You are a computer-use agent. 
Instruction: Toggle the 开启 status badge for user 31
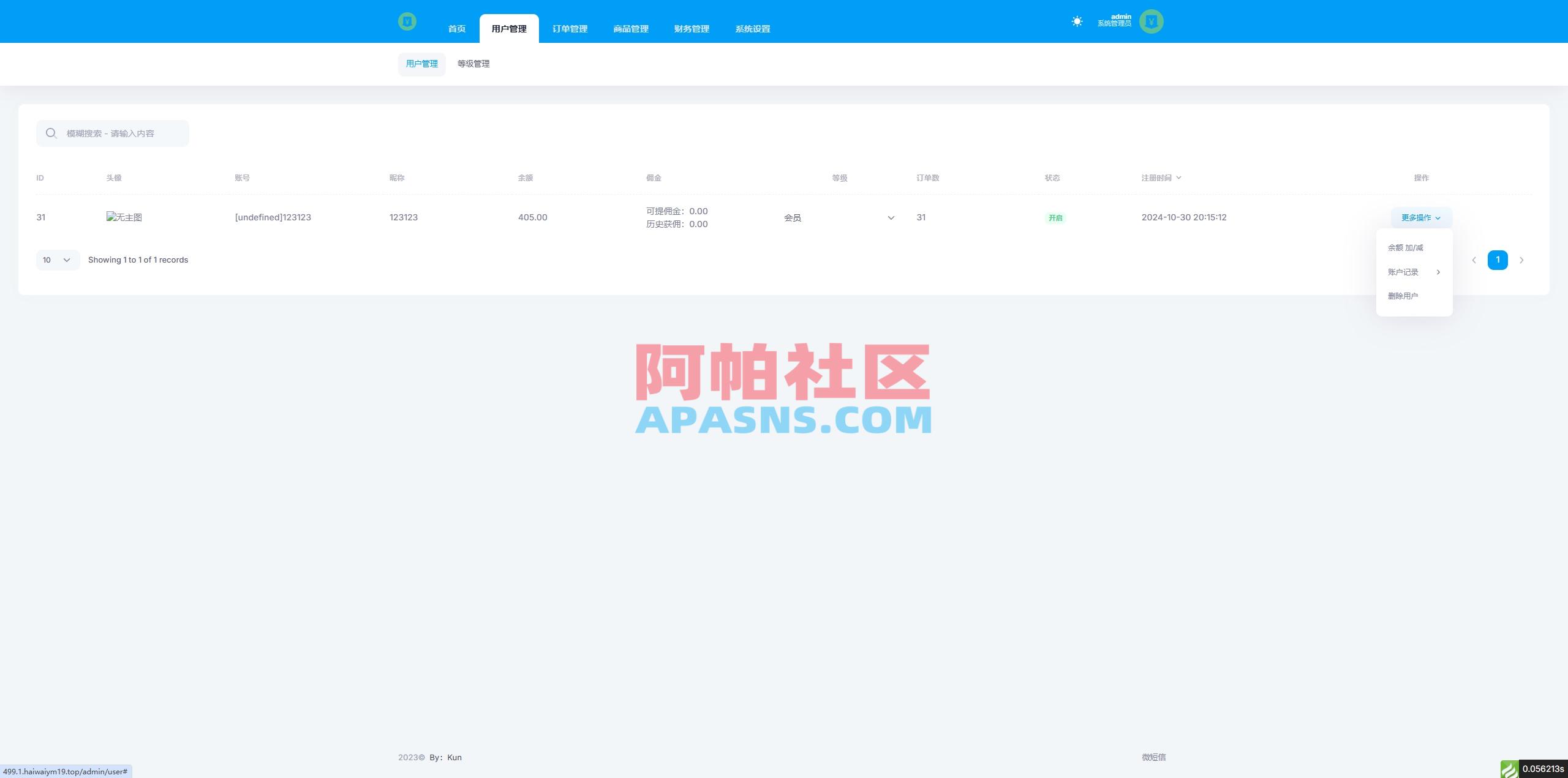click(1055, 217)
